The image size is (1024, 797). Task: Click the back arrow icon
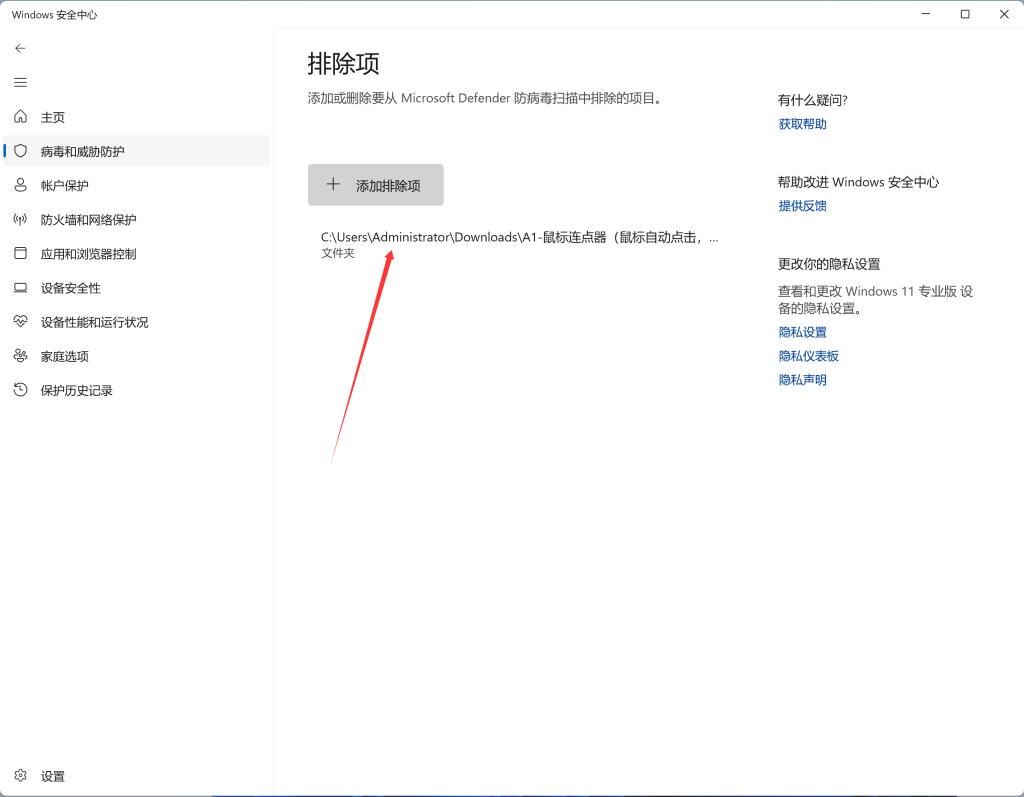click(x=20, y=48)
